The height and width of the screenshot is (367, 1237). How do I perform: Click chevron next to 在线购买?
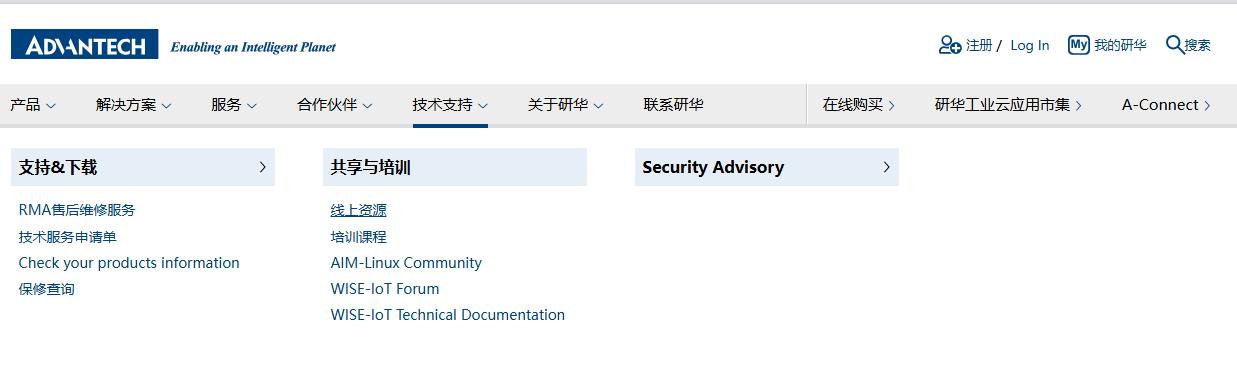pyautogui.click(x=891, y=105)
